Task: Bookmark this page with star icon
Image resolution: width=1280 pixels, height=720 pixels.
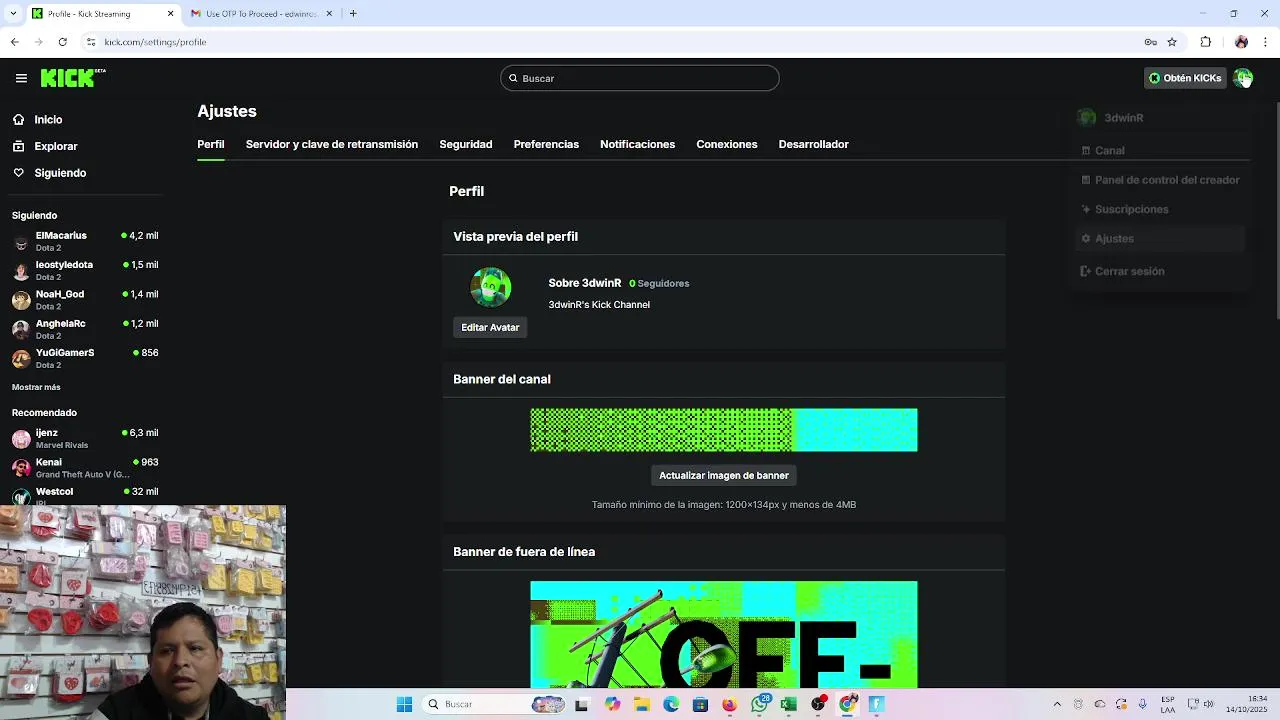Action: tap(1172, 42)
